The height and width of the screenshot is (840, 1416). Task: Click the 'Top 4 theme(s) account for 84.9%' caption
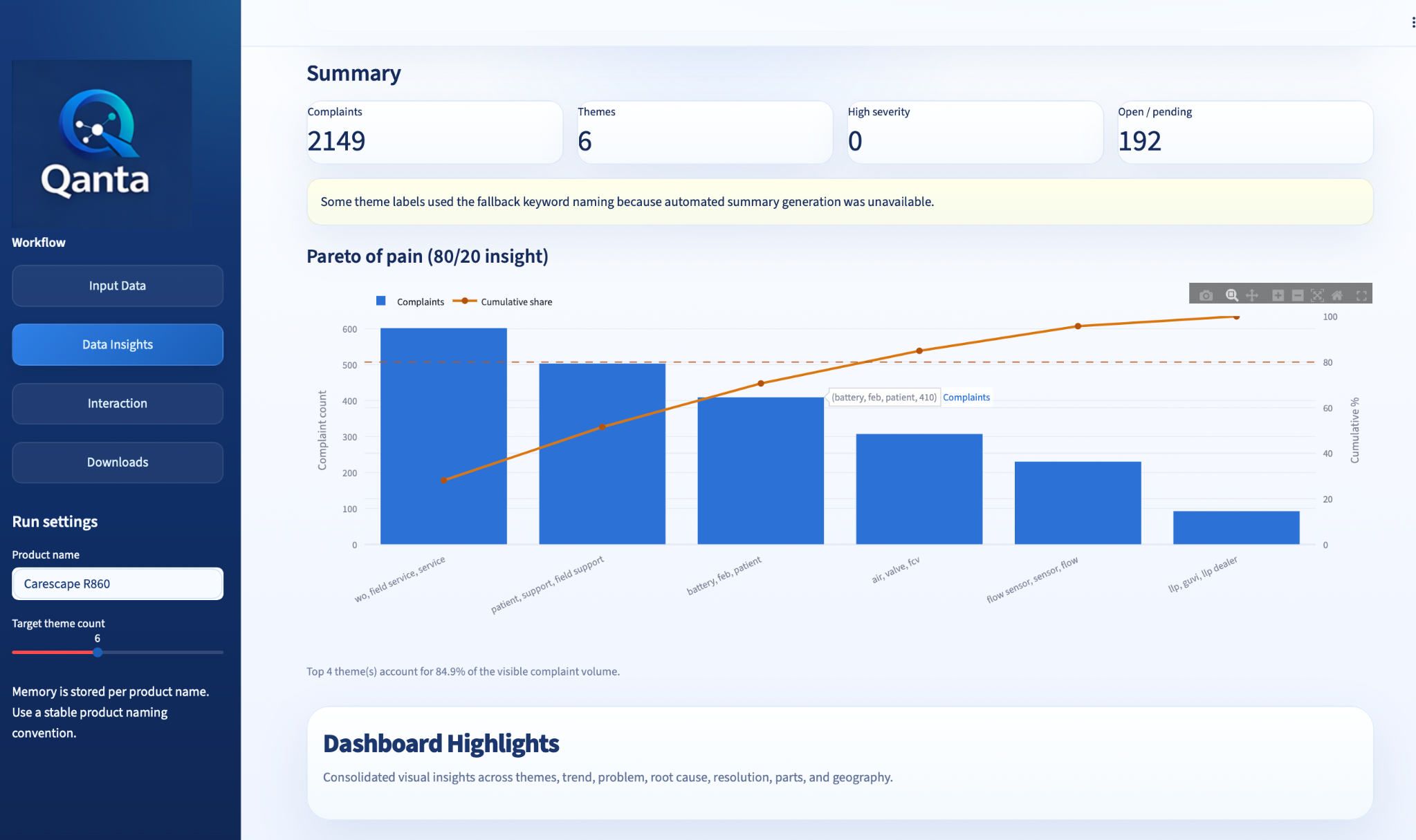pyautogui.click(x=463, y=671)
